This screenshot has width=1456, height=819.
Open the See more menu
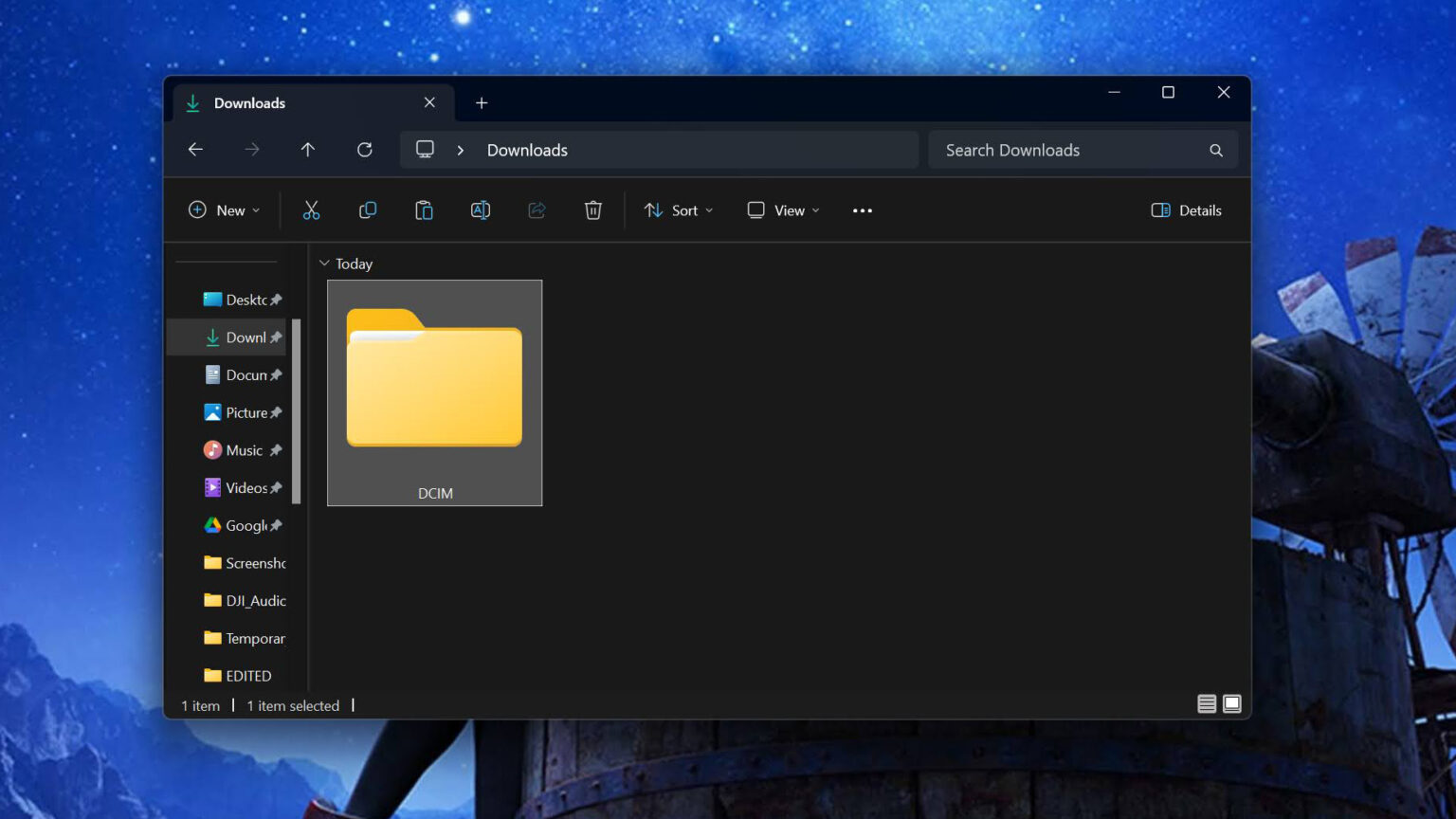pos(862,209)
